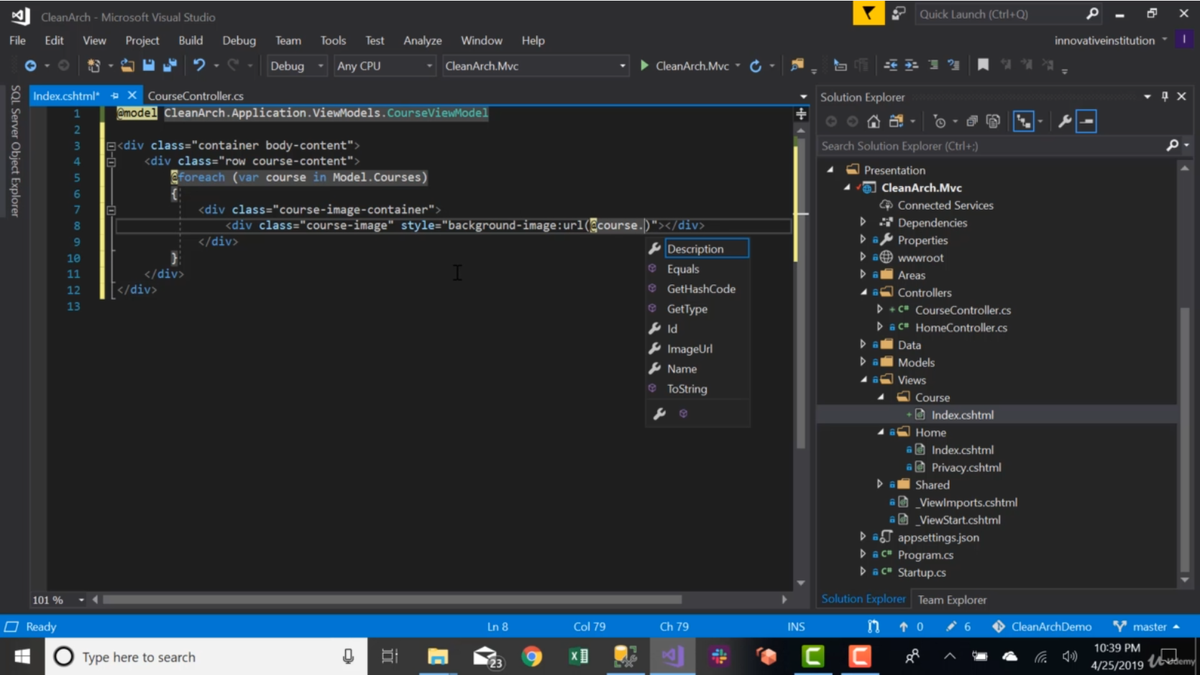Click the notifications flag icon
This screenshot has width=1200, height=675.
click(868, 14)
